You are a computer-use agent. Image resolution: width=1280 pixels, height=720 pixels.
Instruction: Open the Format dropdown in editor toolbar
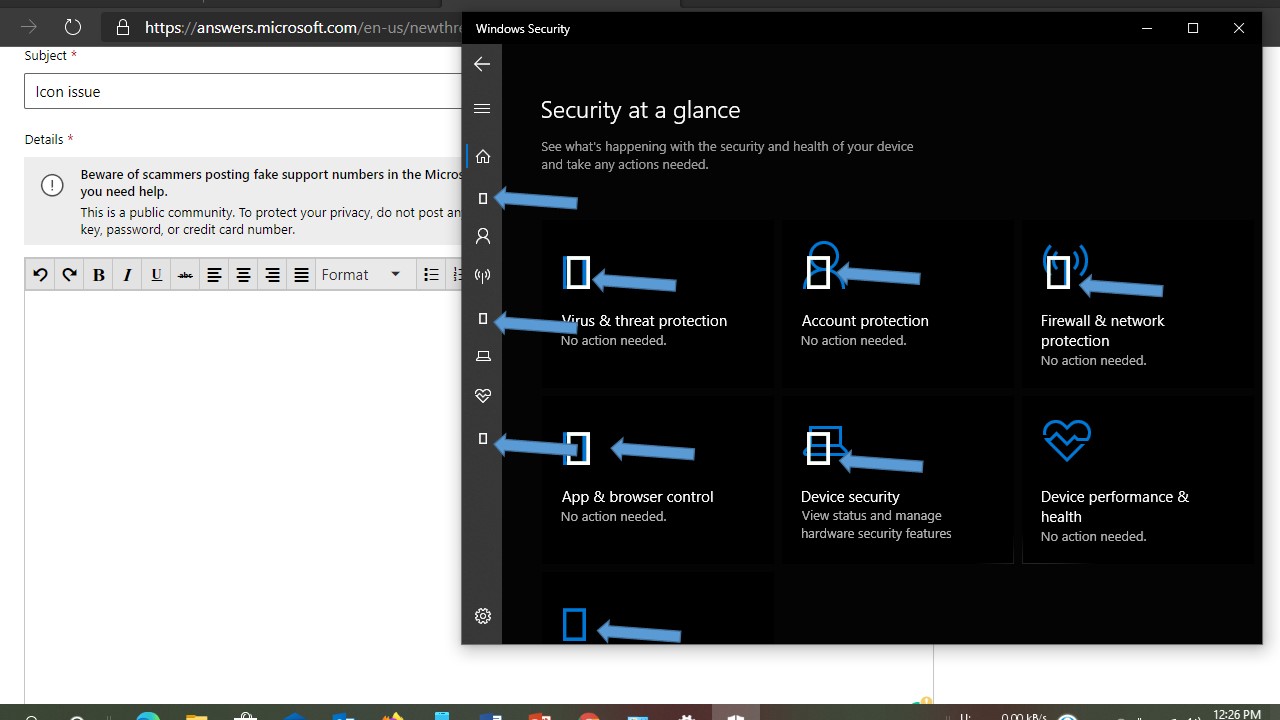pos(363,275)
